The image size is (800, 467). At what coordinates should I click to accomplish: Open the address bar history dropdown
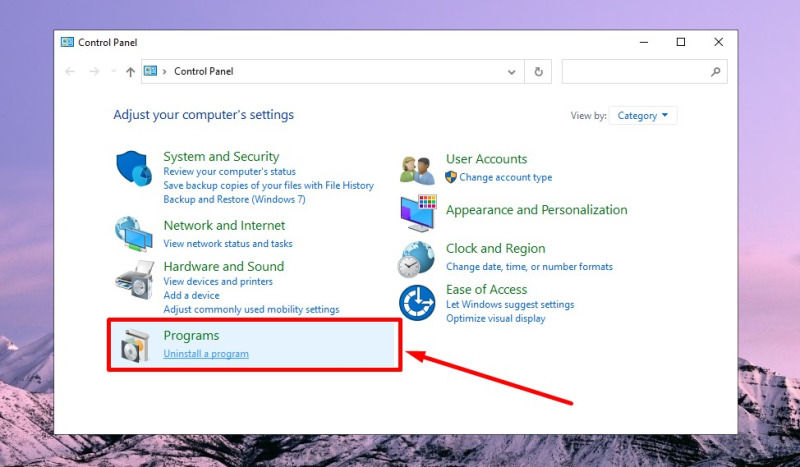512,72
